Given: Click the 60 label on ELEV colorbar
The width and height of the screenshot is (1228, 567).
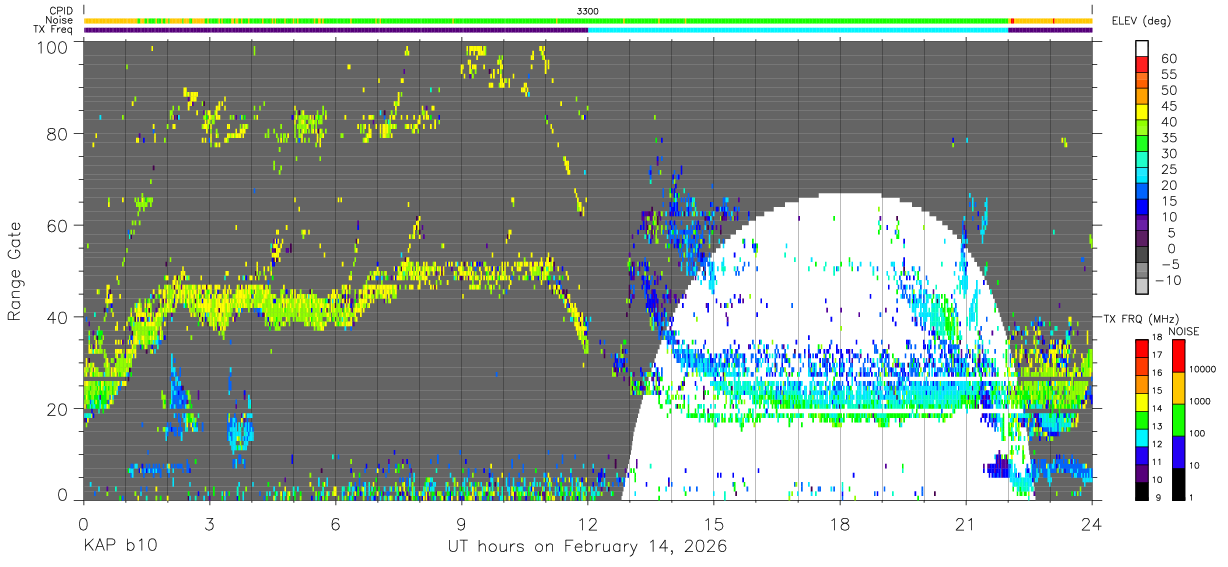Looking at the screenshot, I should point(1167,58).
